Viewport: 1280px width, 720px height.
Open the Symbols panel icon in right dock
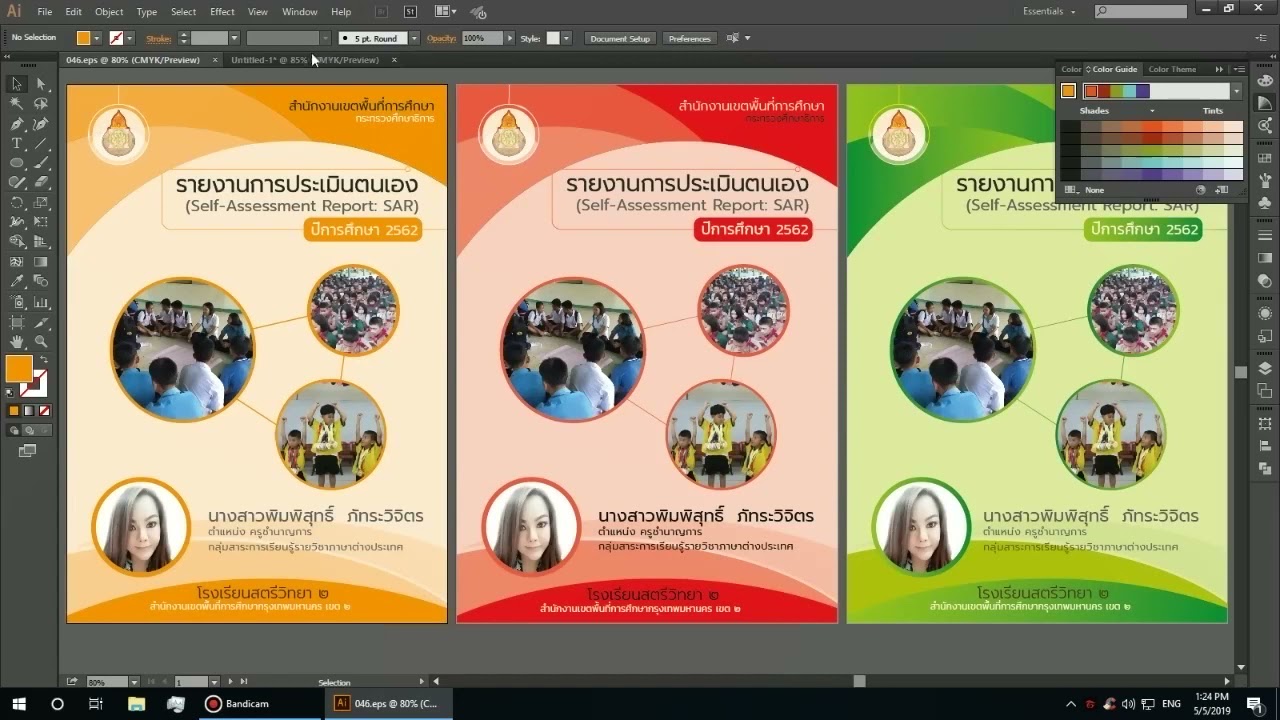pyautogui.click(x=1265, y=203)
